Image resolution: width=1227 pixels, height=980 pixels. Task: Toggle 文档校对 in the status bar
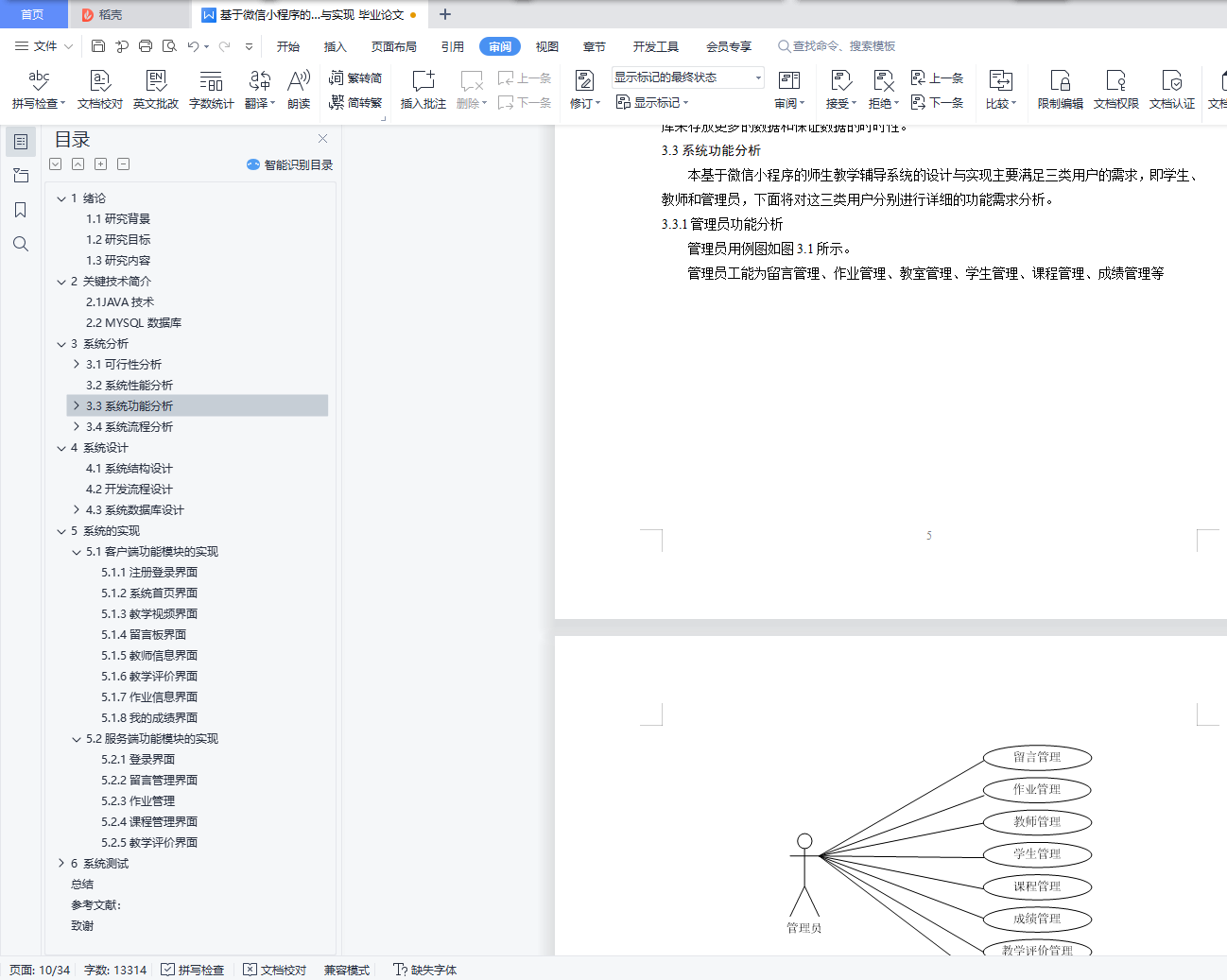point(275,970)
